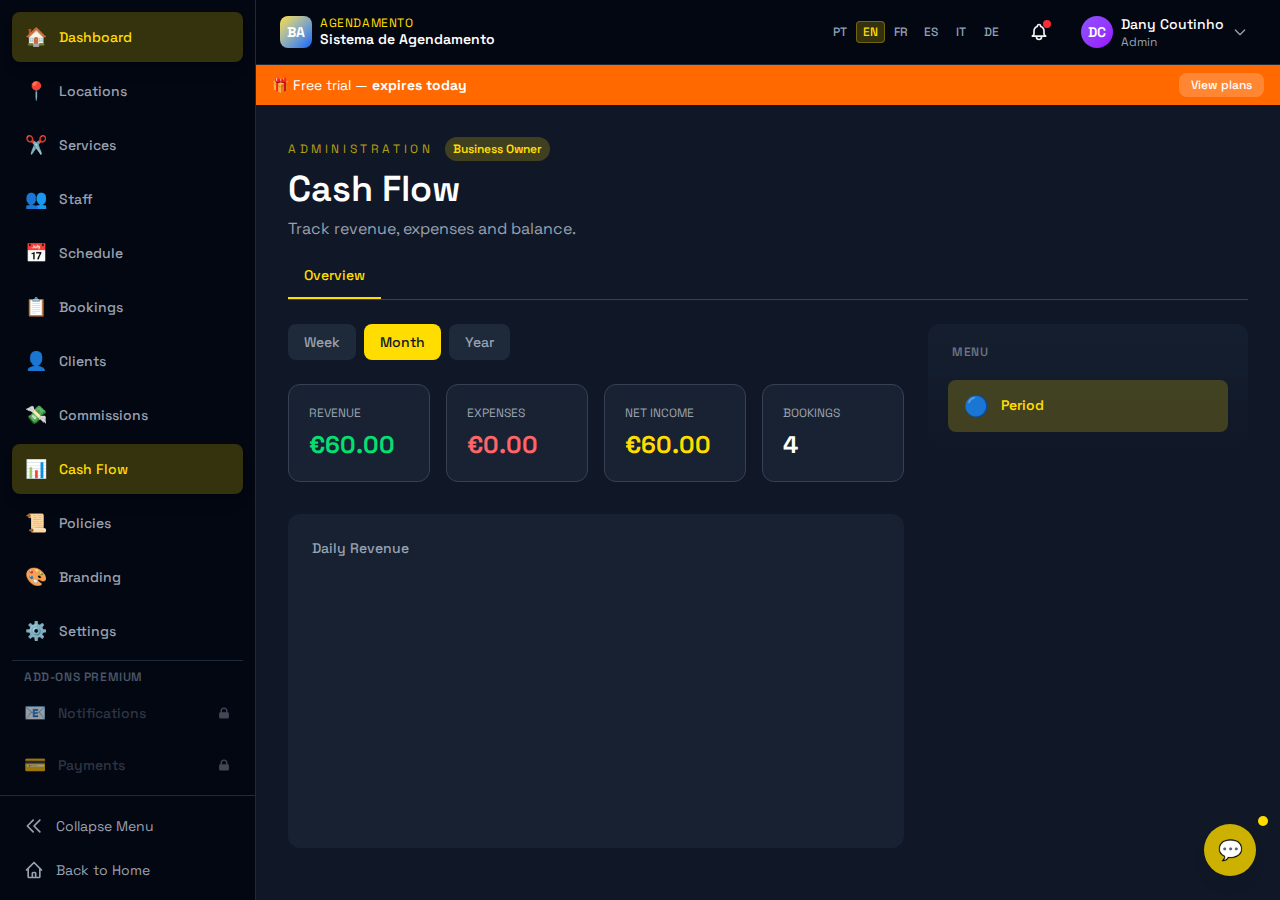This screenshot has width=1280, height=900.
Task: Select the Month period filter
Action: 402,342
